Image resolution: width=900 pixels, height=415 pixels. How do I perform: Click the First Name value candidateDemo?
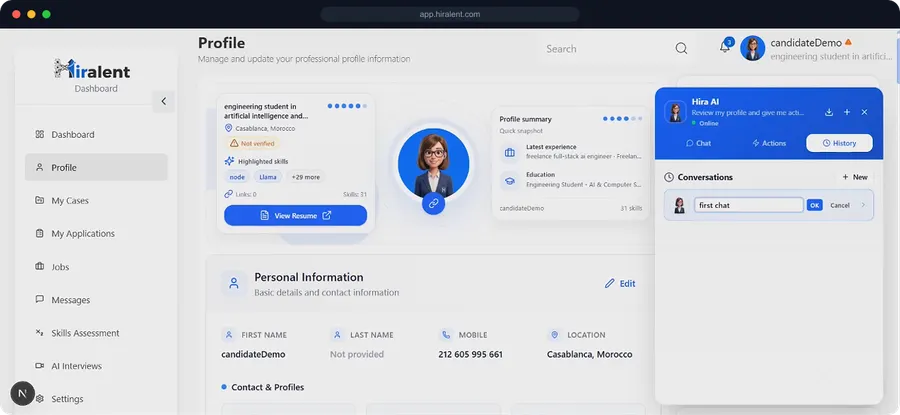[x=253, y=354]
